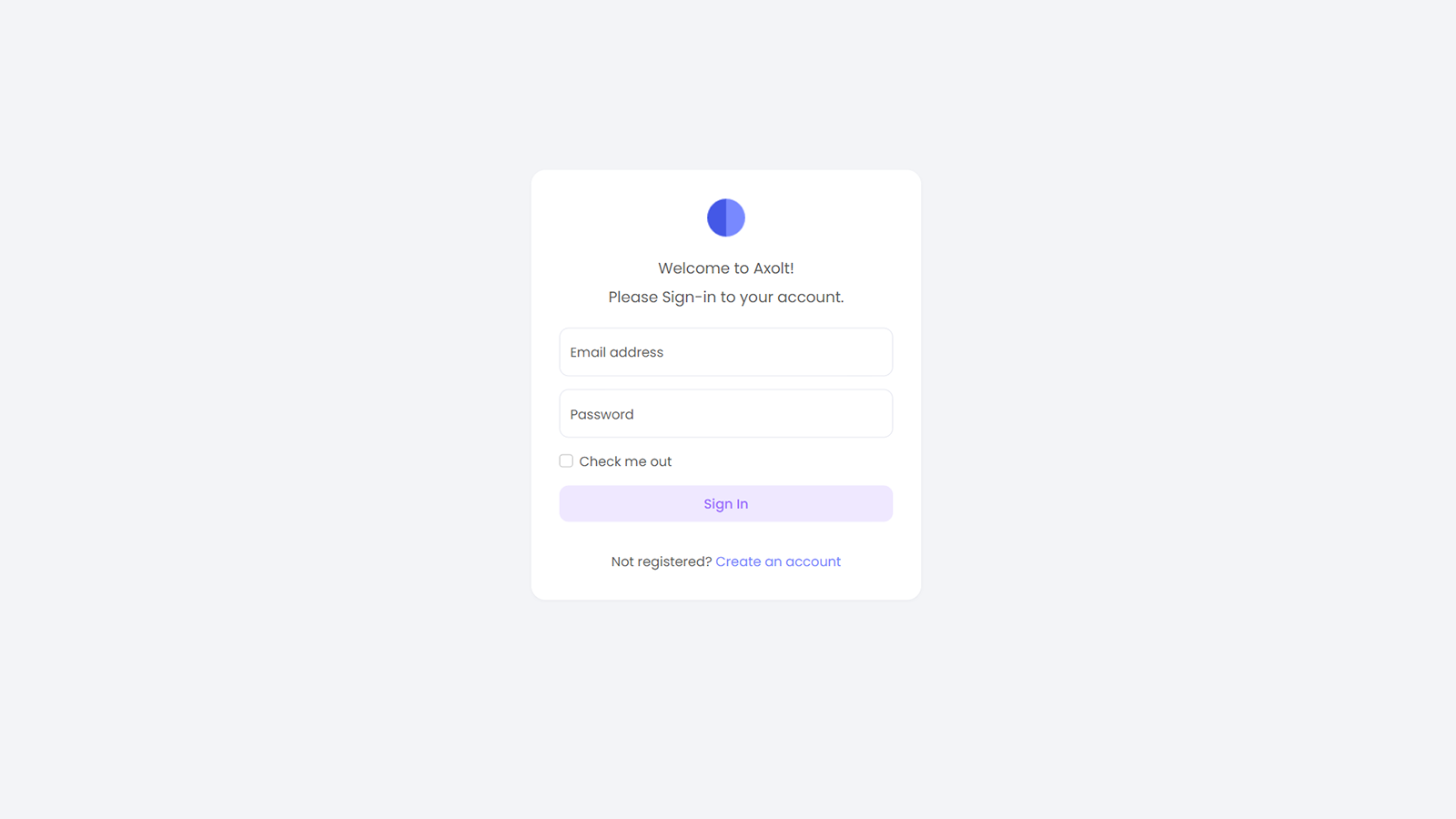Click the "Sign In" label on the button
1456x819 pixels.
point(726,504)
